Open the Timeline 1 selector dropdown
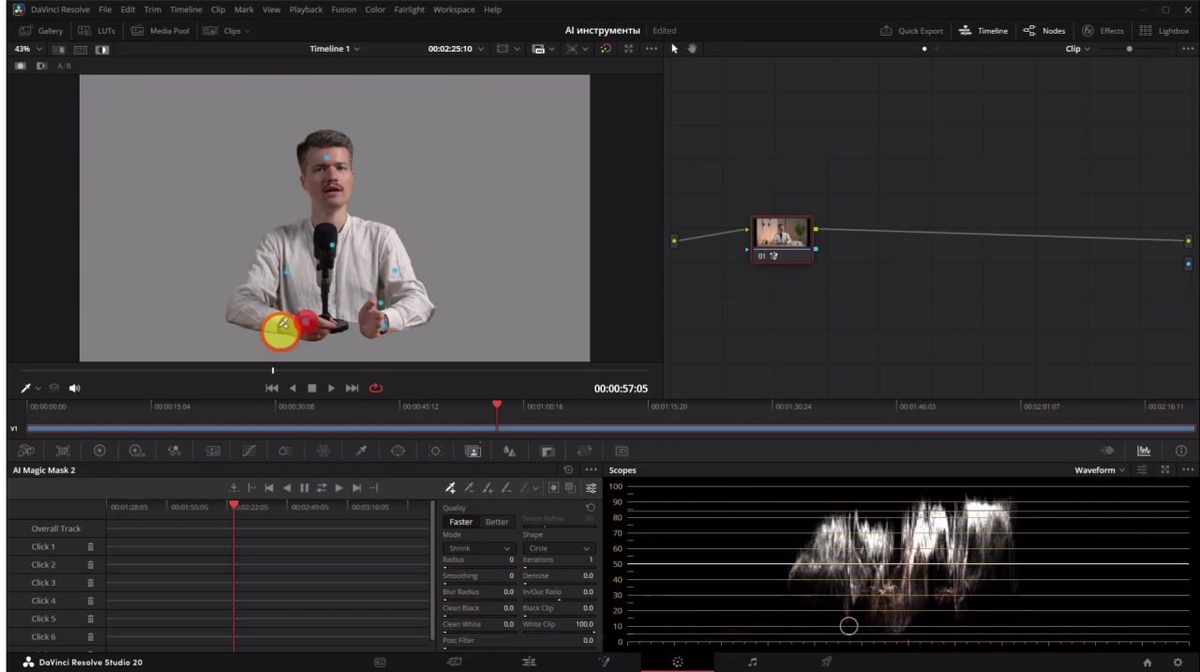The height and width of the screenshot is (672, 1200). click(334, 48)
